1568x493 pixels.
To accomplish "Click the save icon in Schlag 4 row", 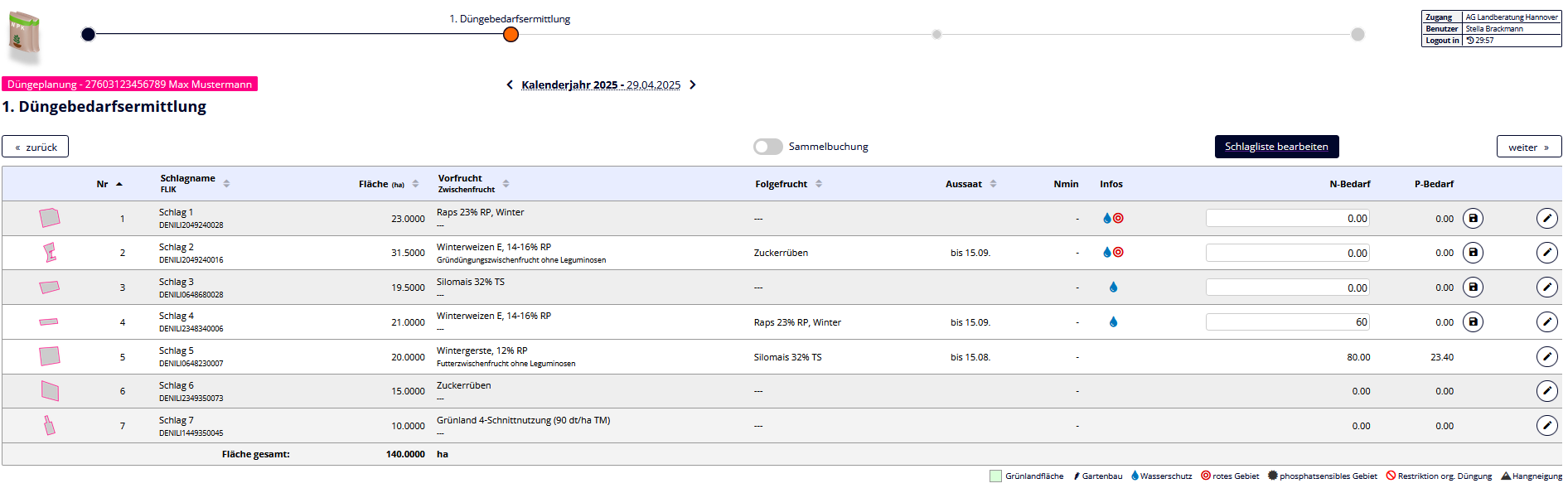I will click(x=1473, y=322).
